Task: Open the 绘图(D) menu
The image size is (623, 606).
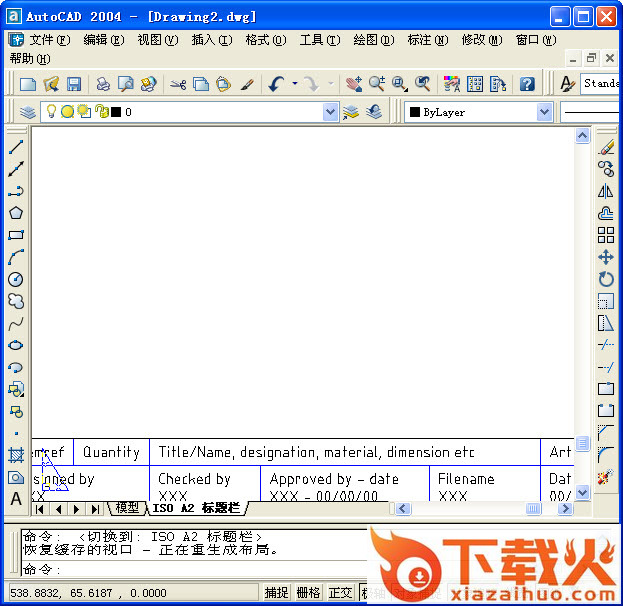Action: point(373,40)
